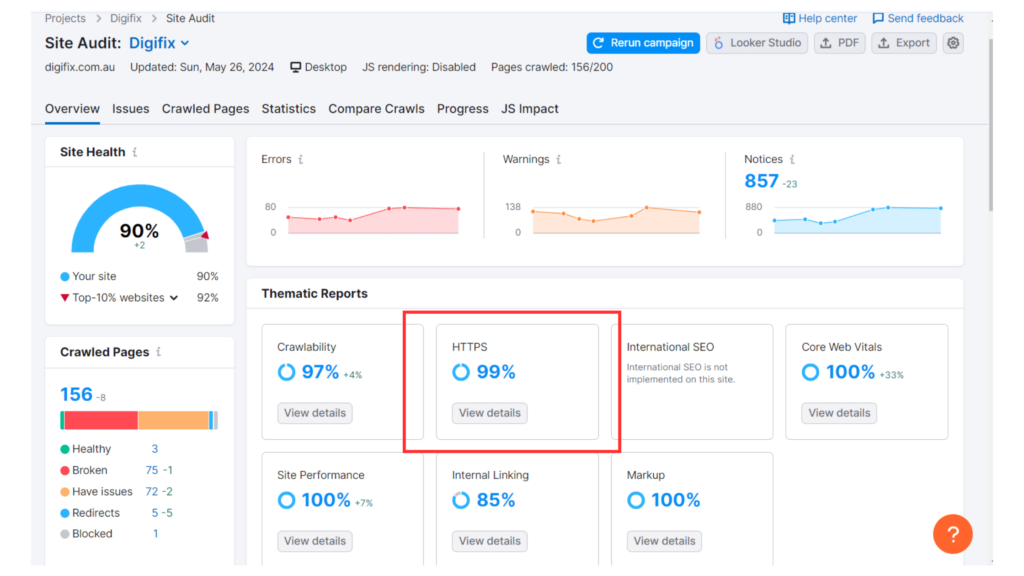View details for Crawlability

tap(315, 413)
